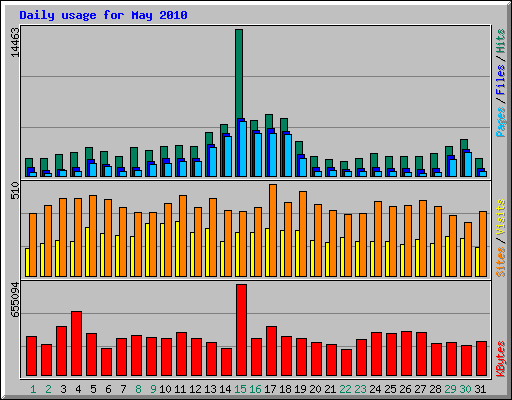Click day 3 on the x-axis
This screenshot has height=400, width=512.
pos(63,389)
